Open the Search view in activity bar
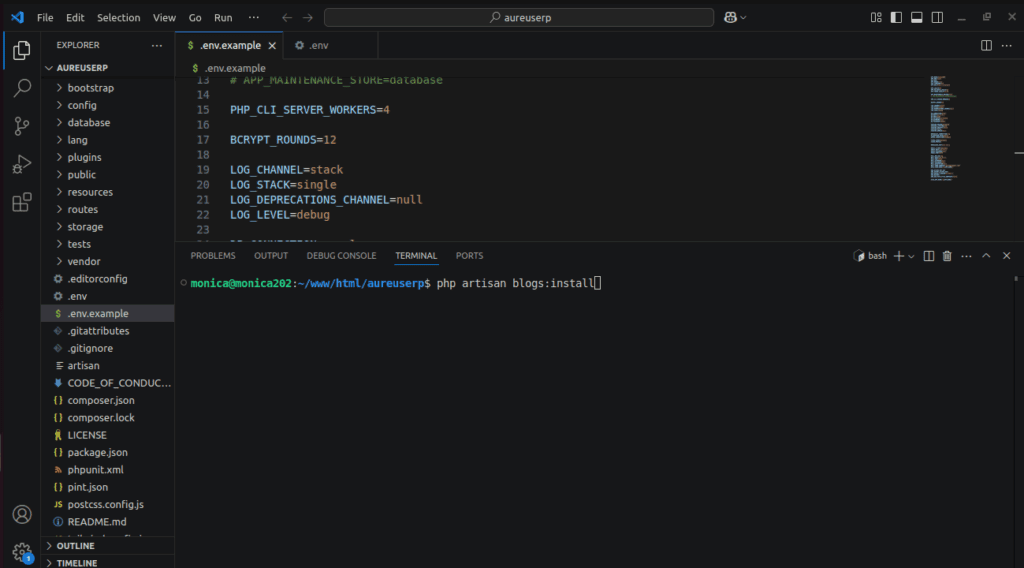 click(x=22, y=87)
